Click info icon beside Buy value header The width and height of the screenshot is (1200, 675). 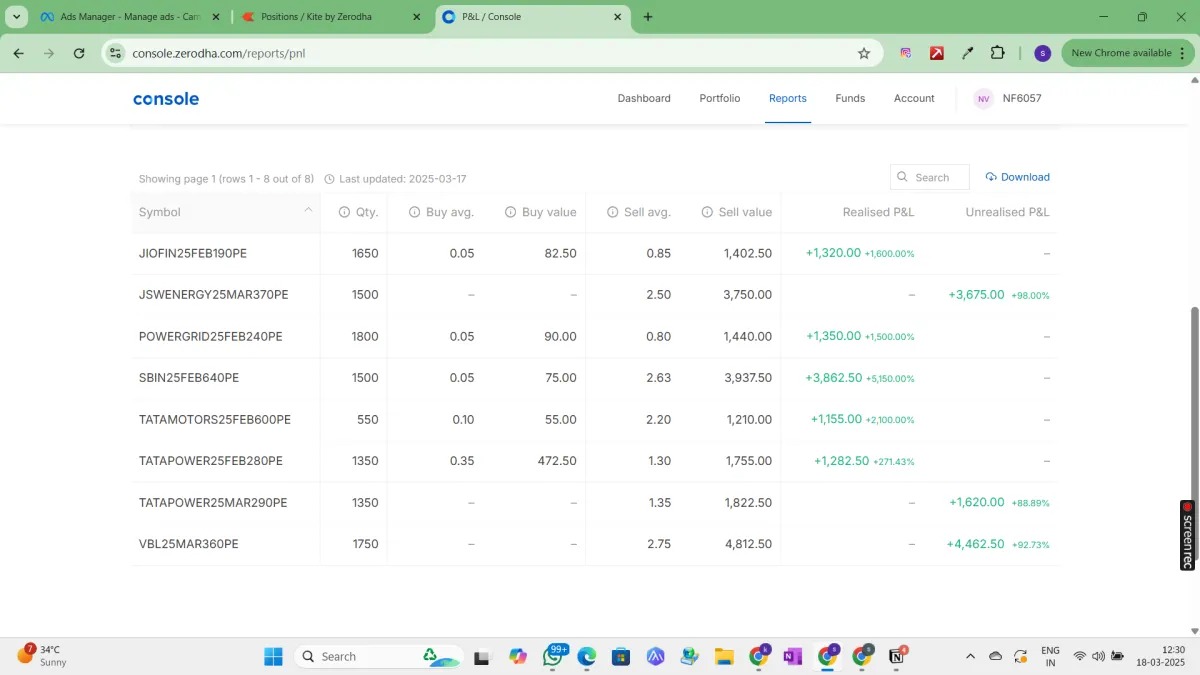[510, 212]
